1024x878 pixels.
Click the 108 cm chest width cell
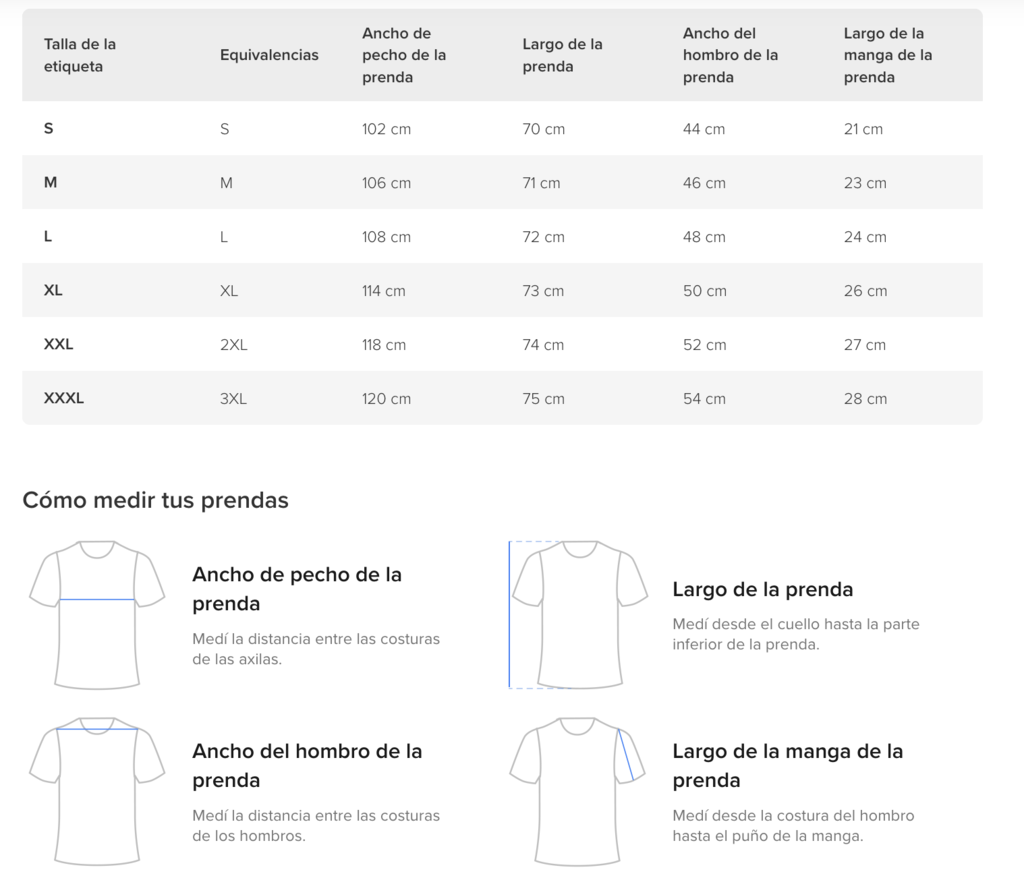click(386, 236)
